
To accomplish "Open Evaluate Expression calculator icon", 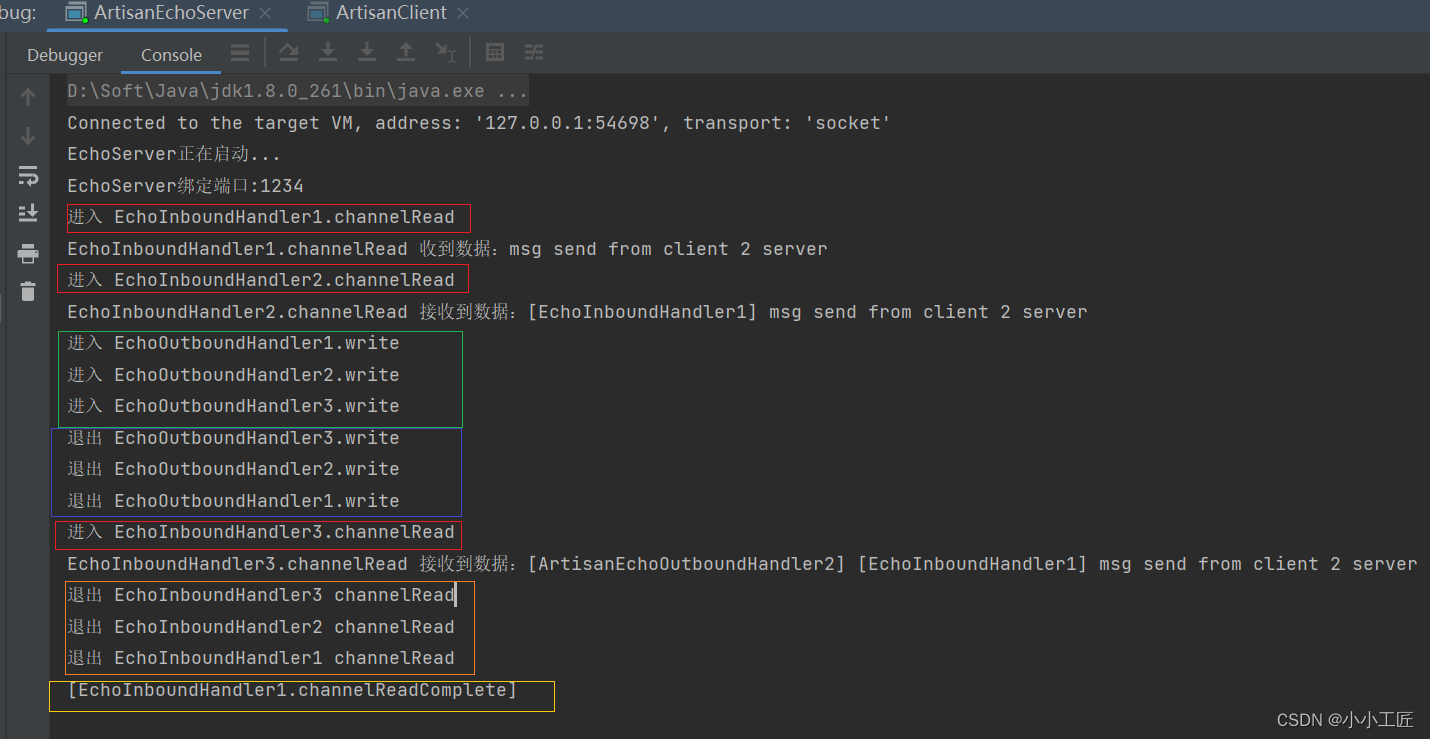I will tap(495, 52).
